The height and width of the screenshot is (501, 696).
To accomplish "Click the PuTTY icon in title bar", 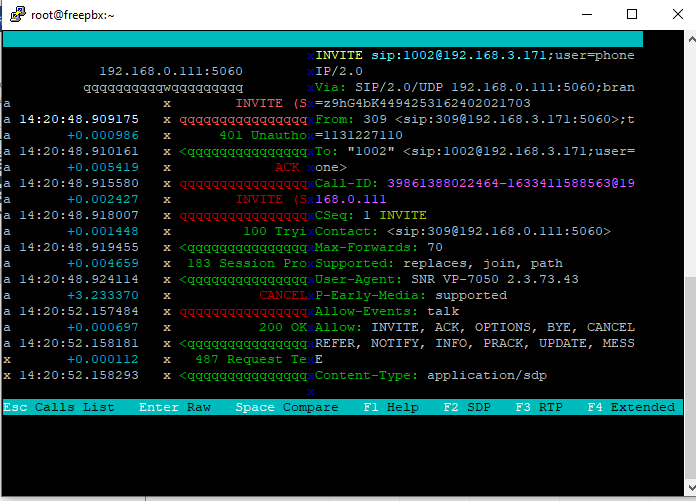I will 18,14.
